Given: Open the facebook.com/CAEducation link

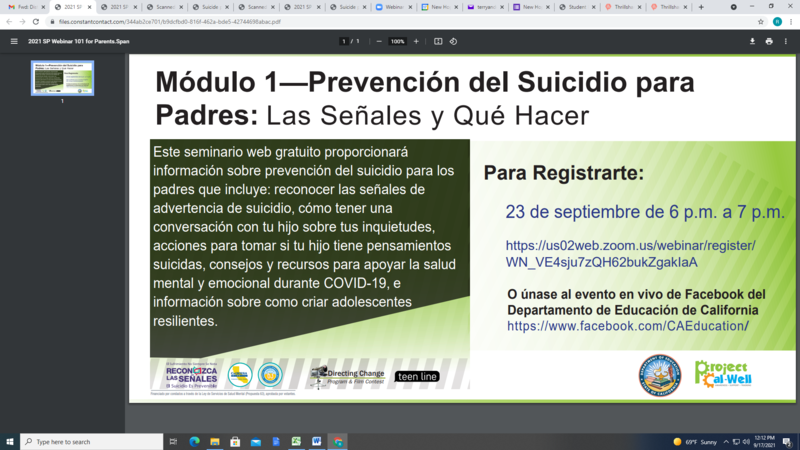Looking at the screenshot, I should point(628,326).
